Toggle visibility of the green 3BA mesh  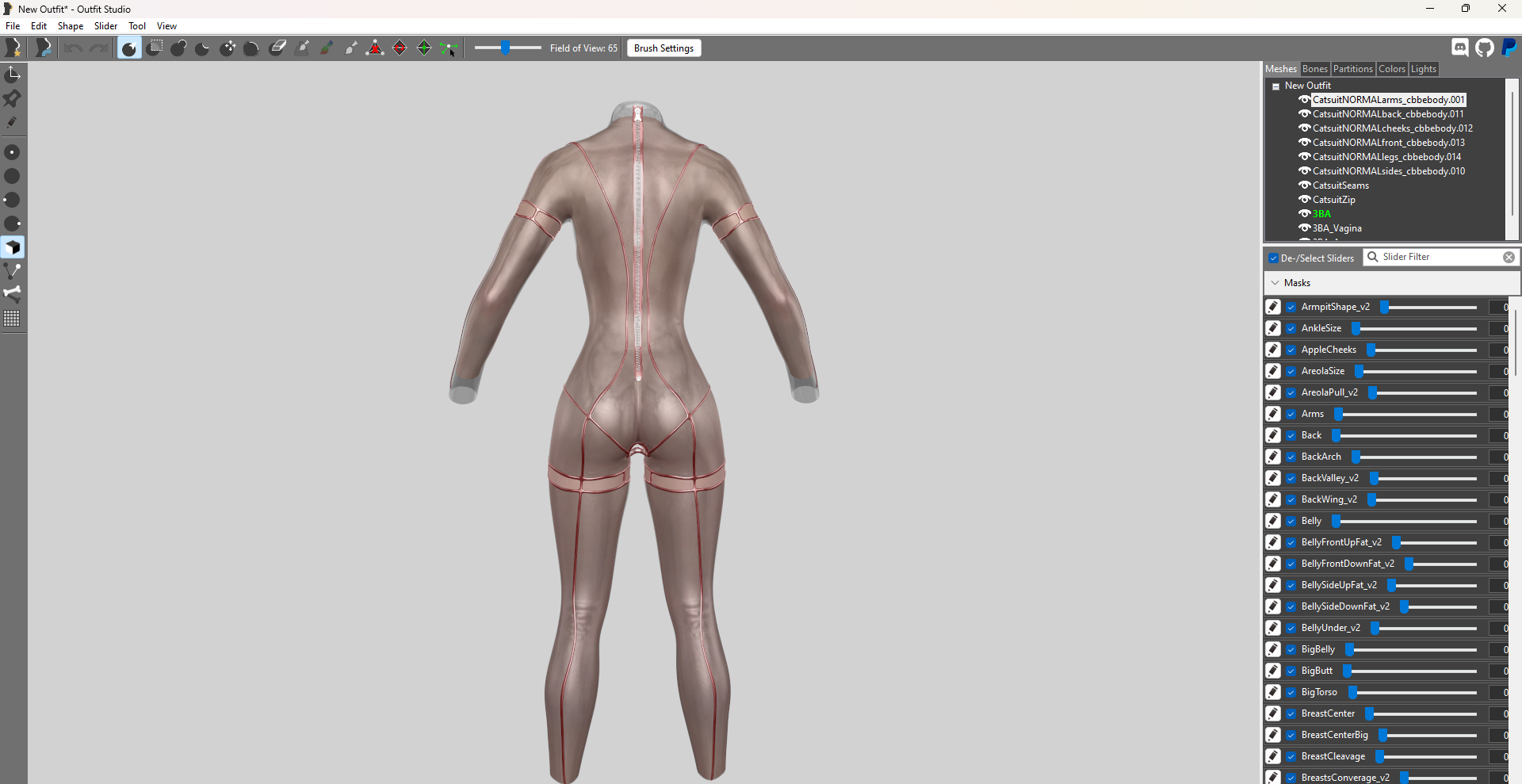[x=1304, y=214]
